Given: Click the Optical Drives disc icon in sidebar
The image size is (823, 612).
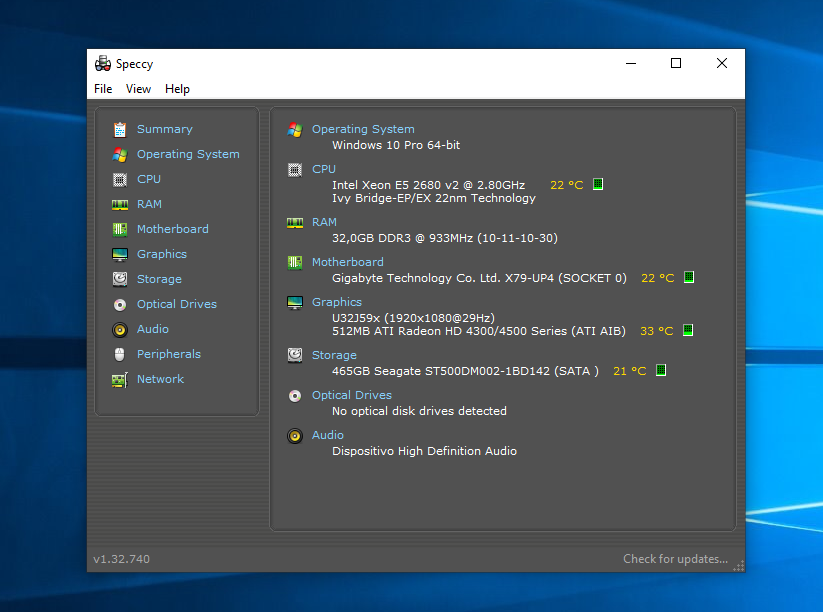Looking at the screenshot, I should pyautogui.click(x=120, y=304).
